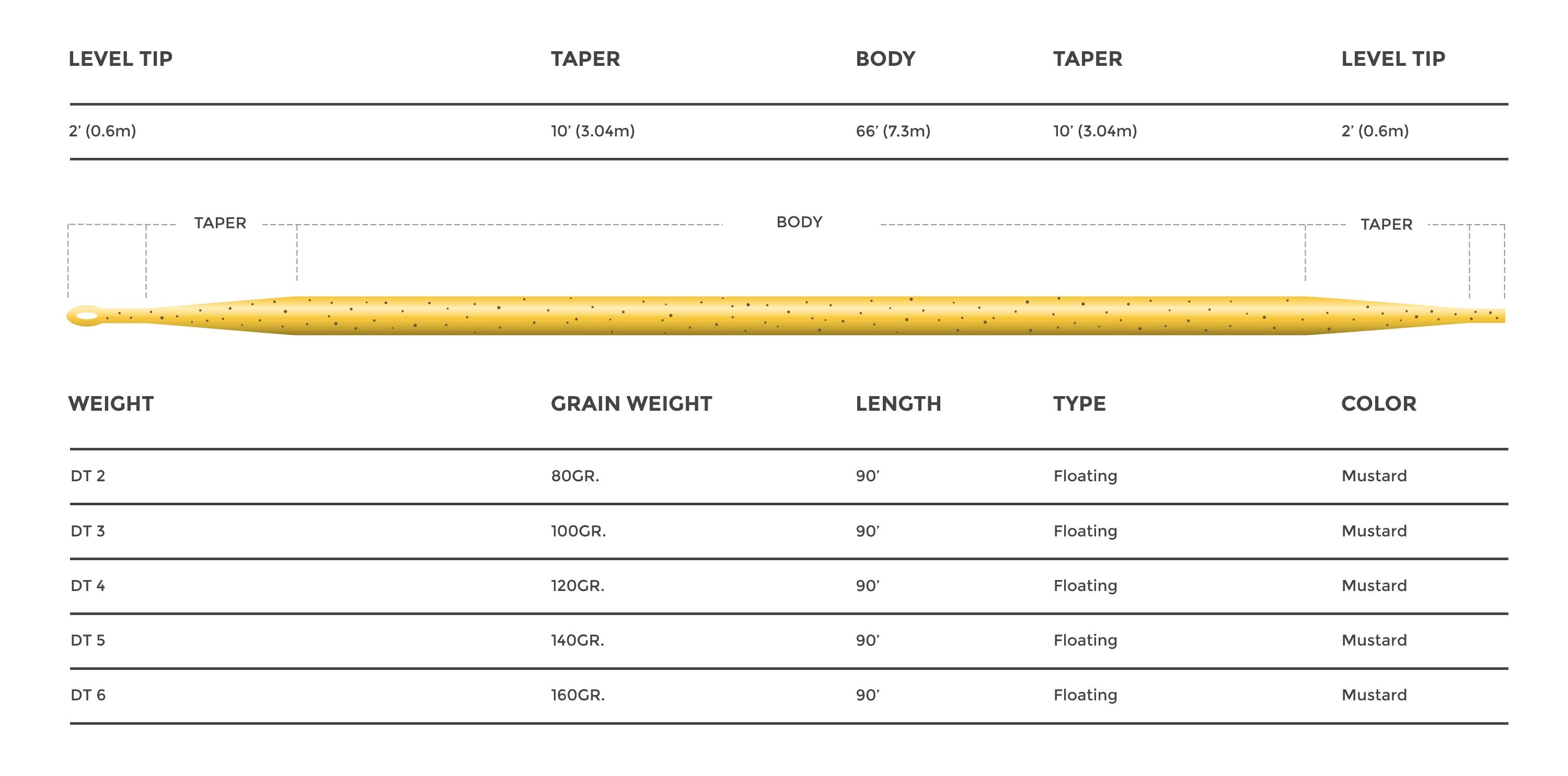Screen dimensions: 1568x776
Task: Click the loop at the fly line's left end
Action: 86,315
